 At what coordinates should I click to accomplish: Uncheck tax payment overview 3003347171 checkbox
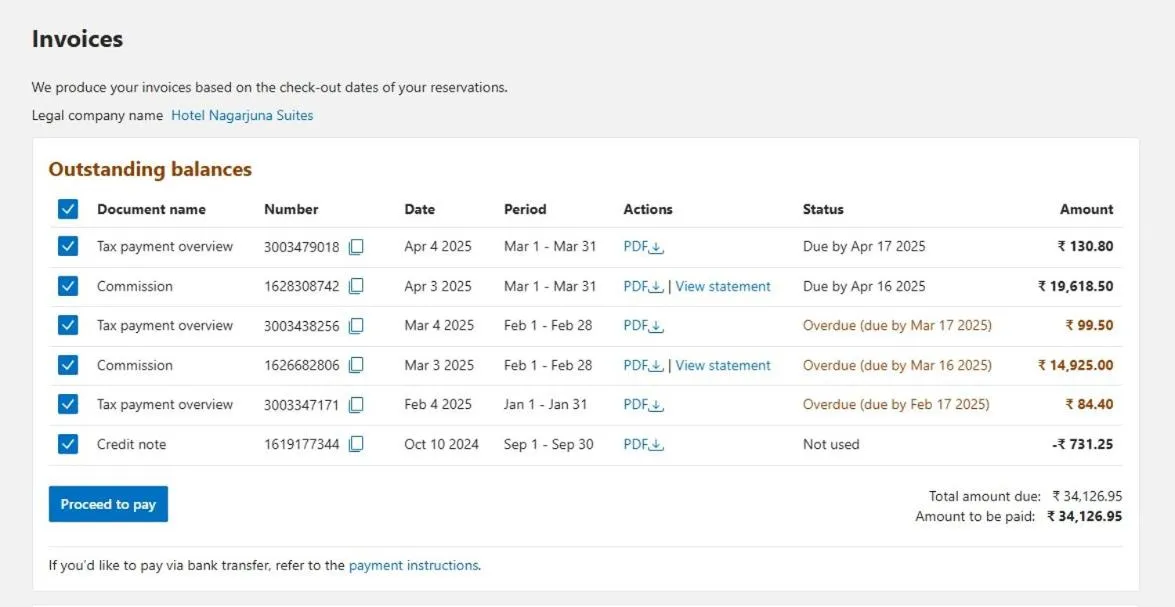[x=68, y=405]
